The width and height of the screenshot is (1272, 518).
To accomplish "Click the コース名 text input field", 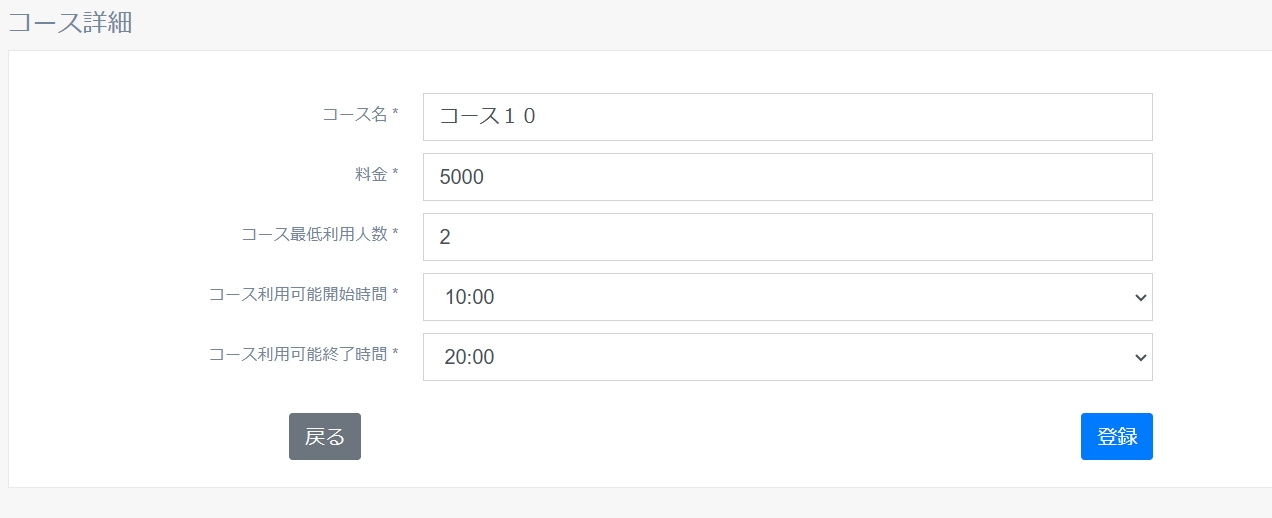I will point(787,117).
